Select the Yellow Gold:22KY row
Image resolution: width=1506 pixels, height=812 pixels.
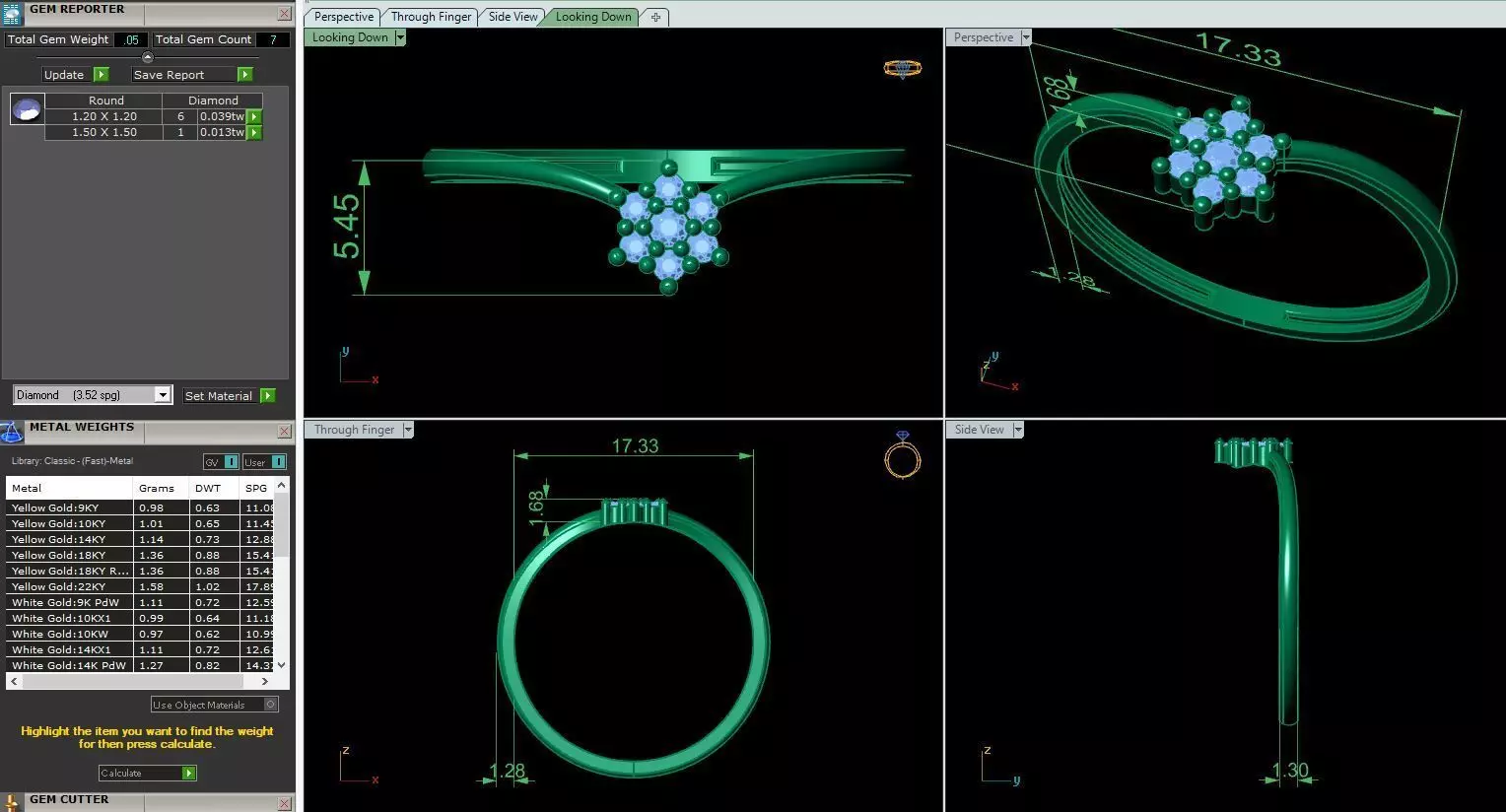click(x=140, y=586)
